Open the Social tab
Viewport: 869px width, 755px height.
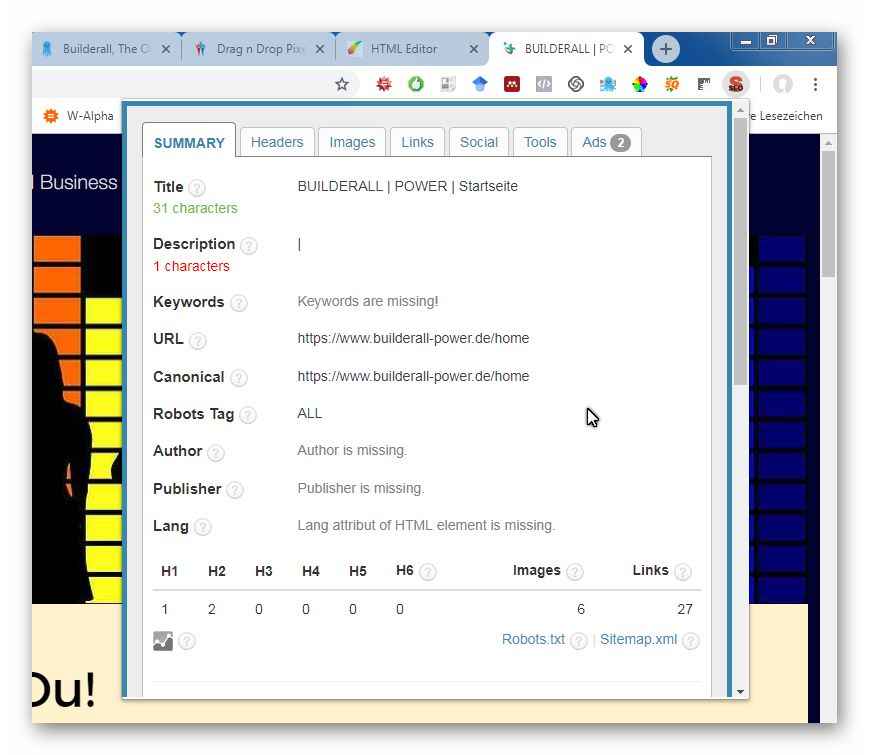pyautogui.click(x=478, y=142)
